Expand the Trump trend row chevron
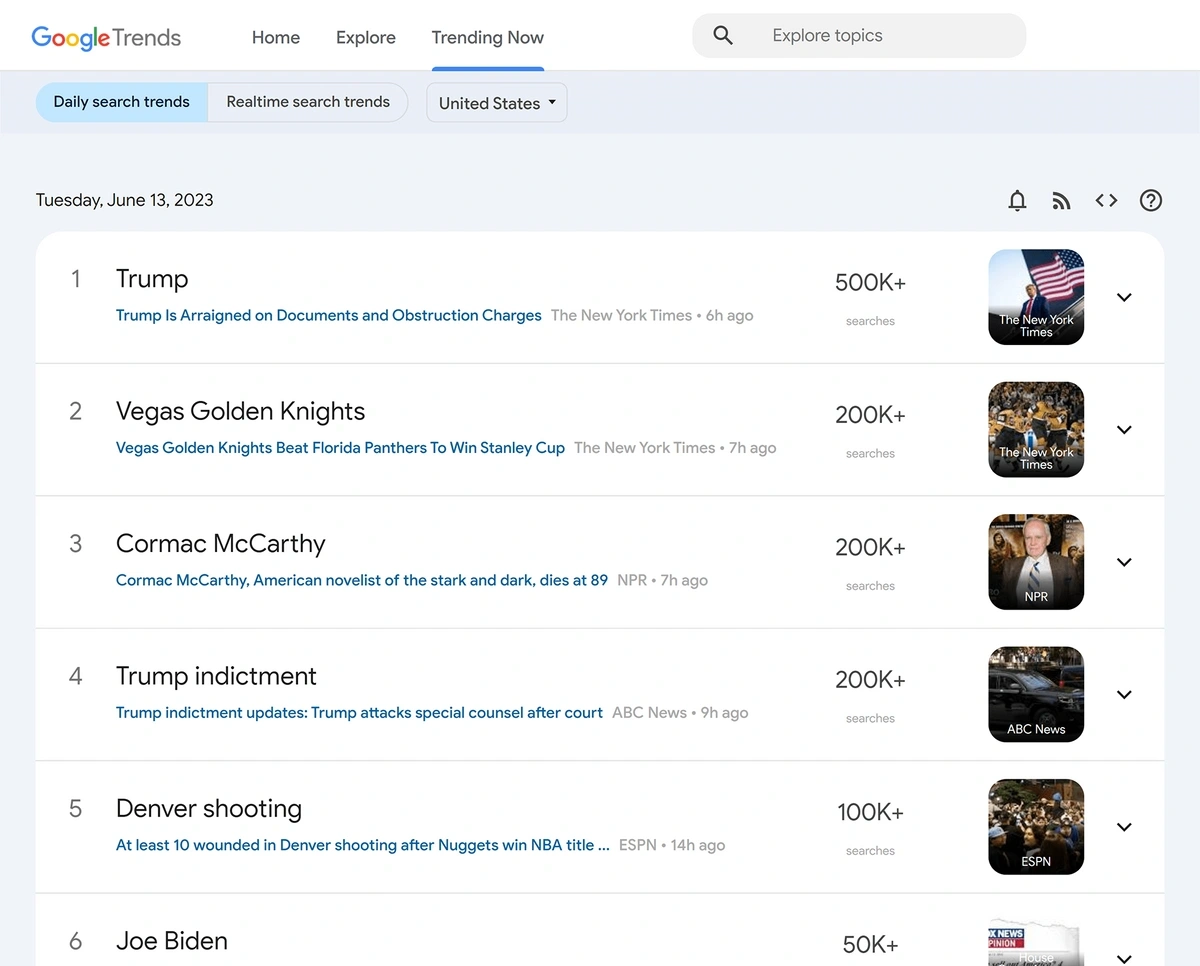 pos(1124,297)
